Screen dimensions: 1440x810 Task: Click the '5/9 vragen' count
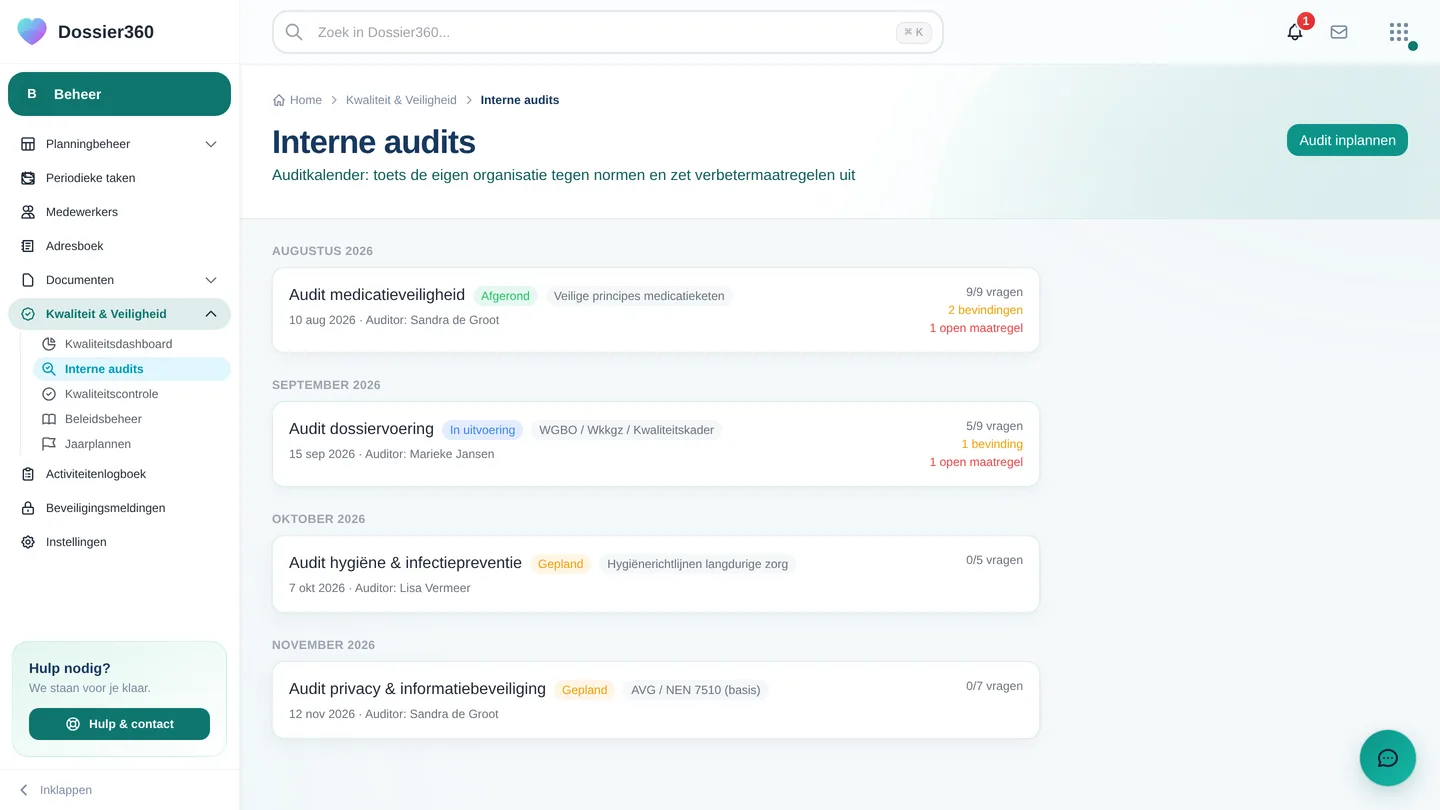[x=994, y=426]
